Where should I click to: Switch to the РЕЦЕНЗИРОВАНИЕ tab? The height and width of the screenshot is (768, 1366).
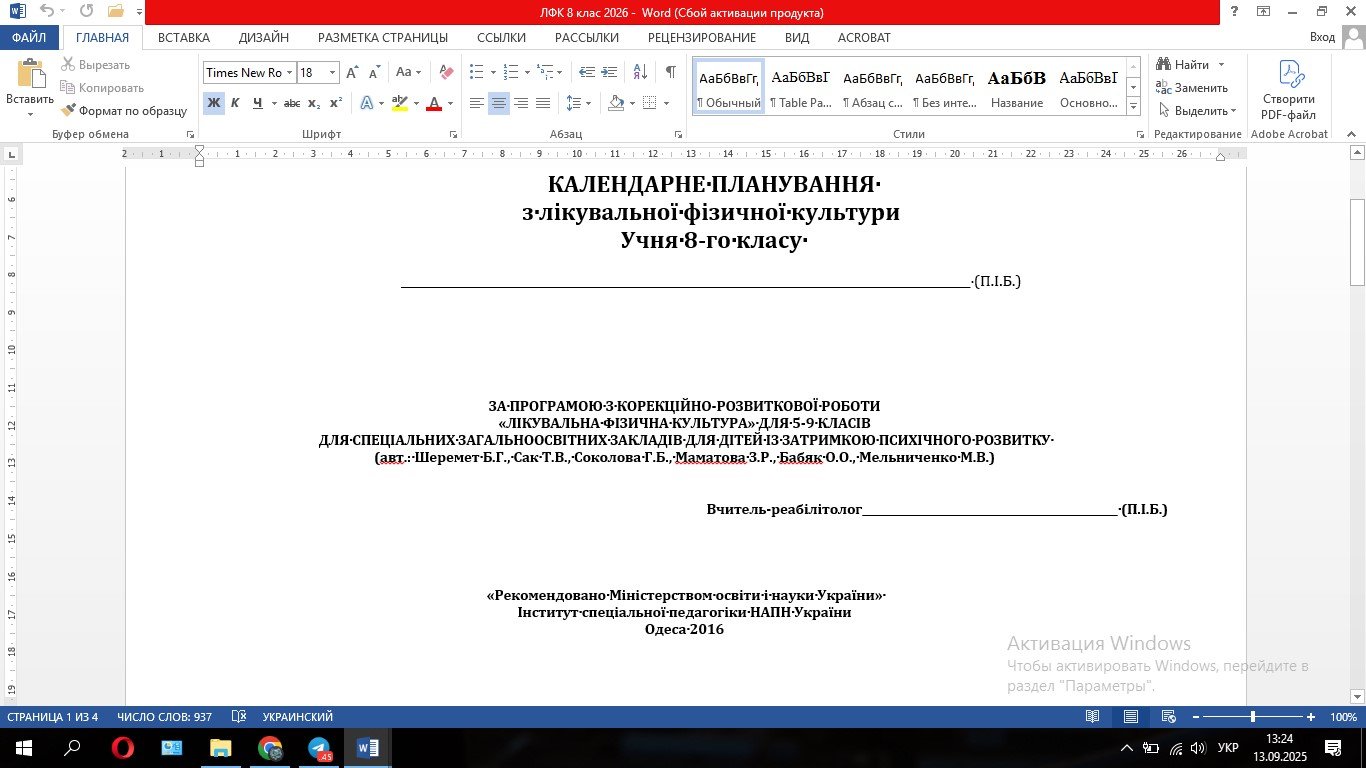click(701, 37)
